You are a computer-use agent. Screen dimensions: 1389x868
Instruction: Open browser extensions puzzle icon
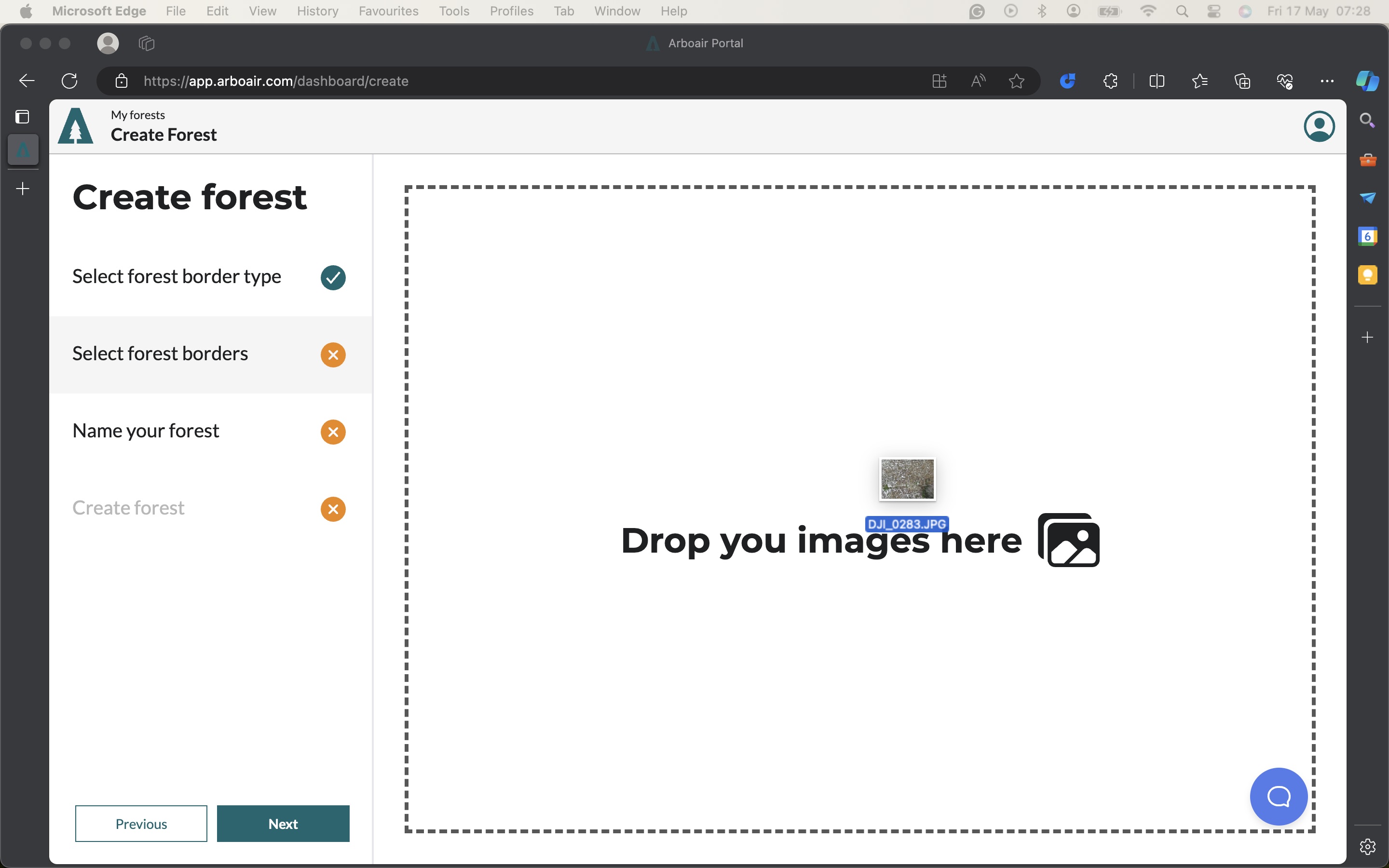coord(1110,81)
